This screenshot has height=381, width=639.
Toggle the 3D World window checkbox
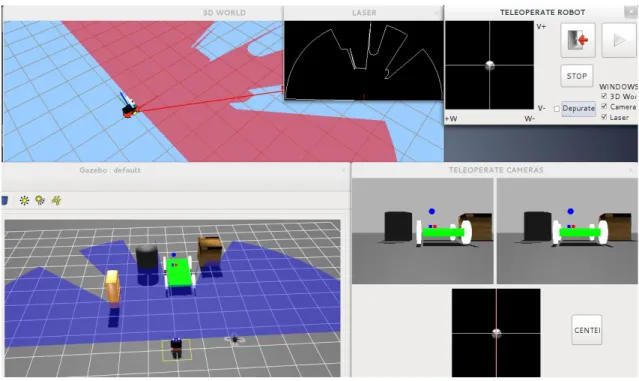pyautogui.click(x=604, y=96)
